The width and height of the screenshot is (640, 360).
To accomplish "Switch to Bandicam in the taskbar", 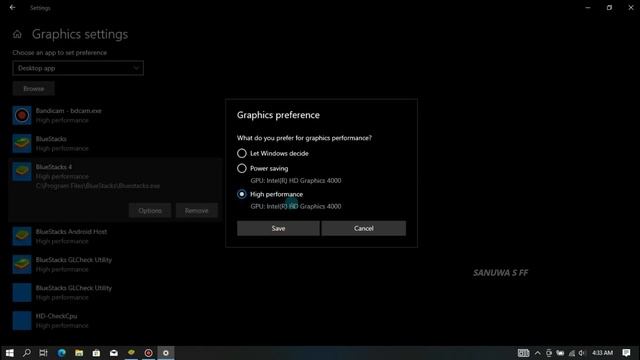I will (149, 353).
